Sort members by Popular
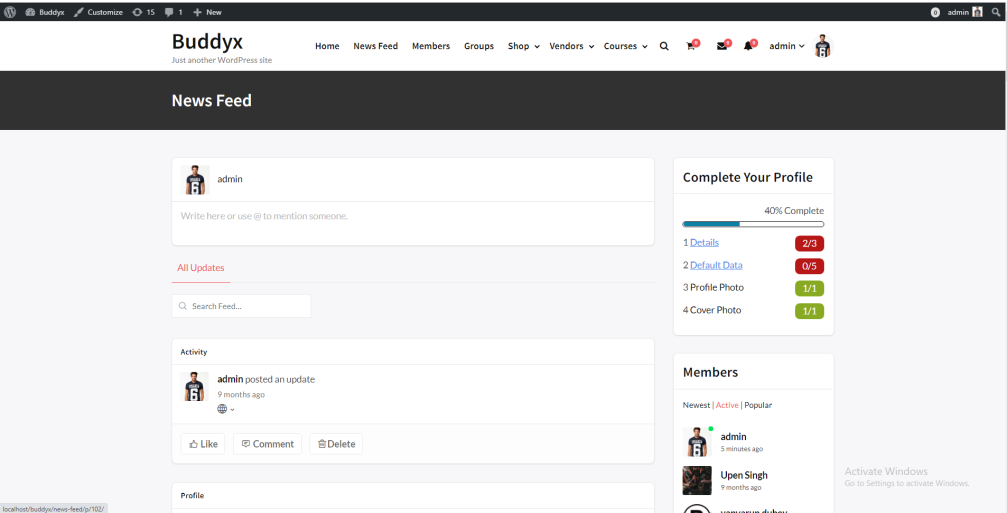This screenshot has width=1007, height=513. (758, 405)
